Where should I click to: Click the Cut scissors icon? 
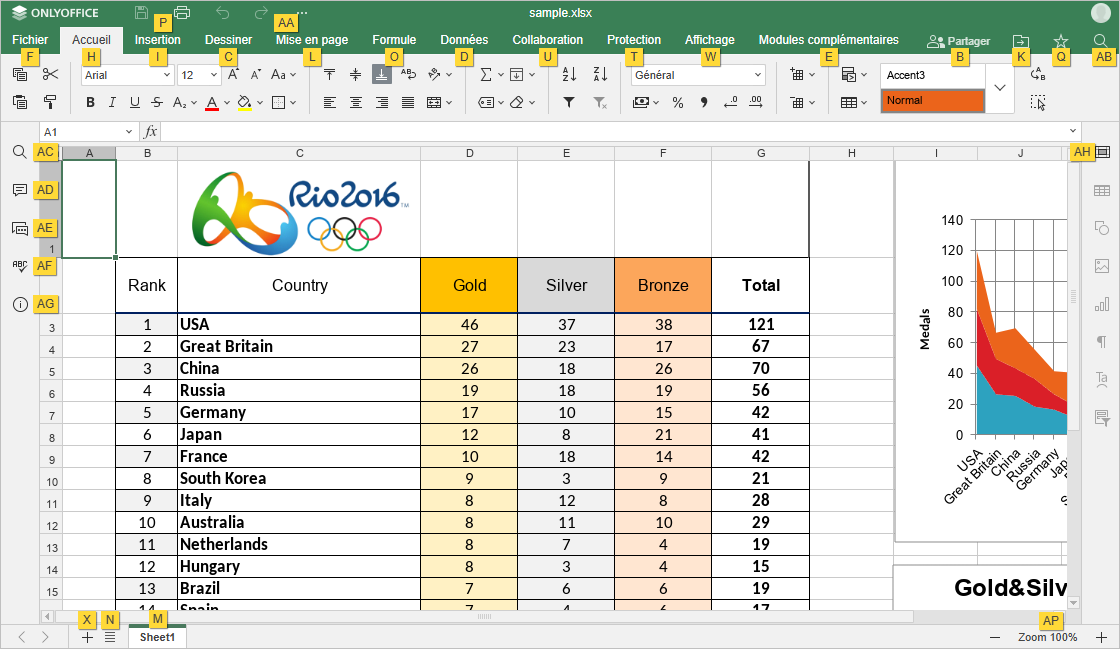[x=51, y=75]
